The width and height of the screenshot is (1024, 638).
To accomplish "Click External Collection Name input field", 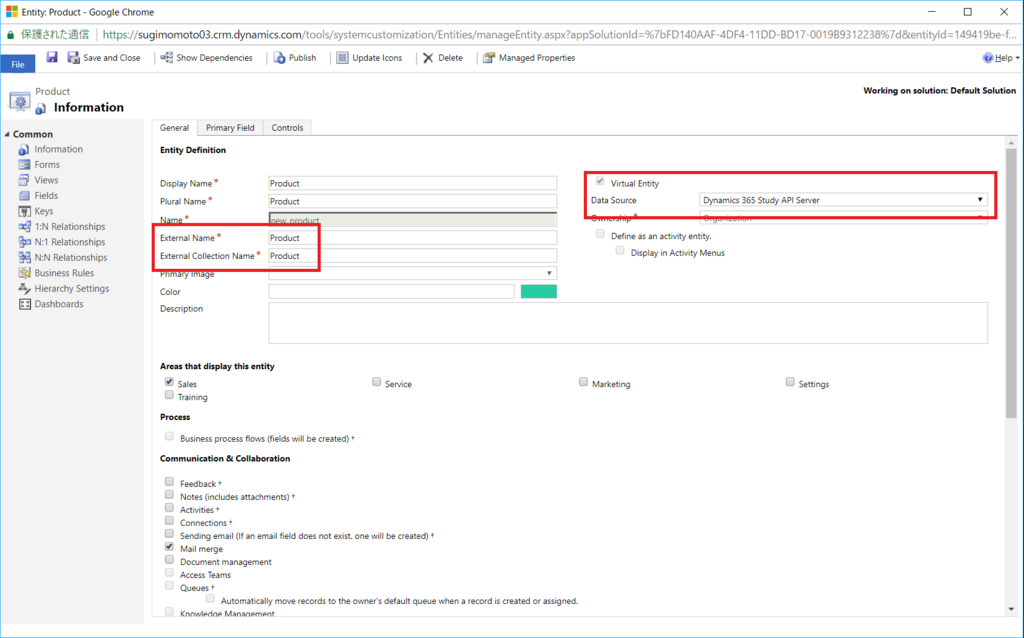I will pos(413,256).
